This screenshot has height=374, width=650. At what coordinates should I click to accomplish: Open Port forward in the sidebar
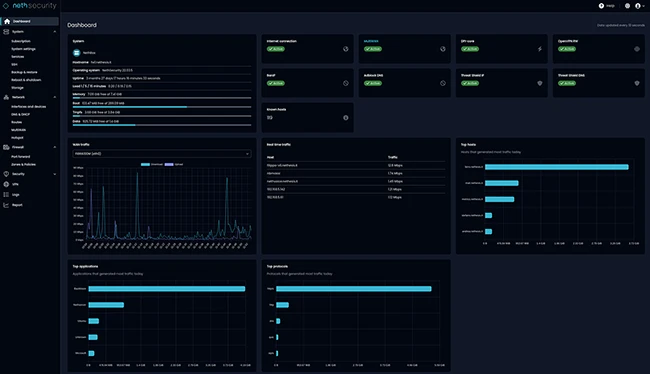coord(21,157)
